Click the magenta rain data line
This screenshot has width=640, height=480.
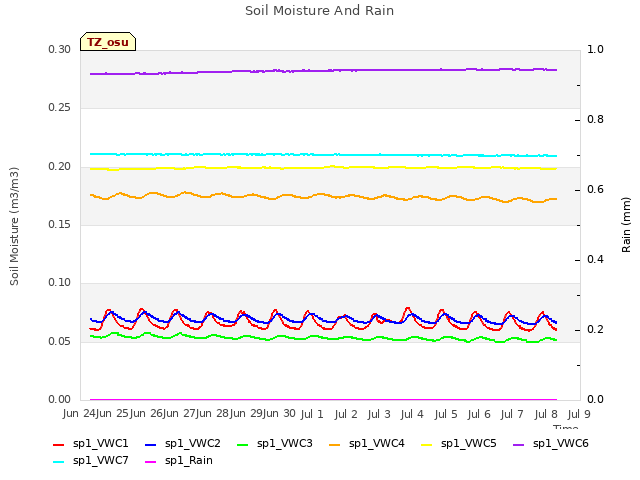click(323, 399)
